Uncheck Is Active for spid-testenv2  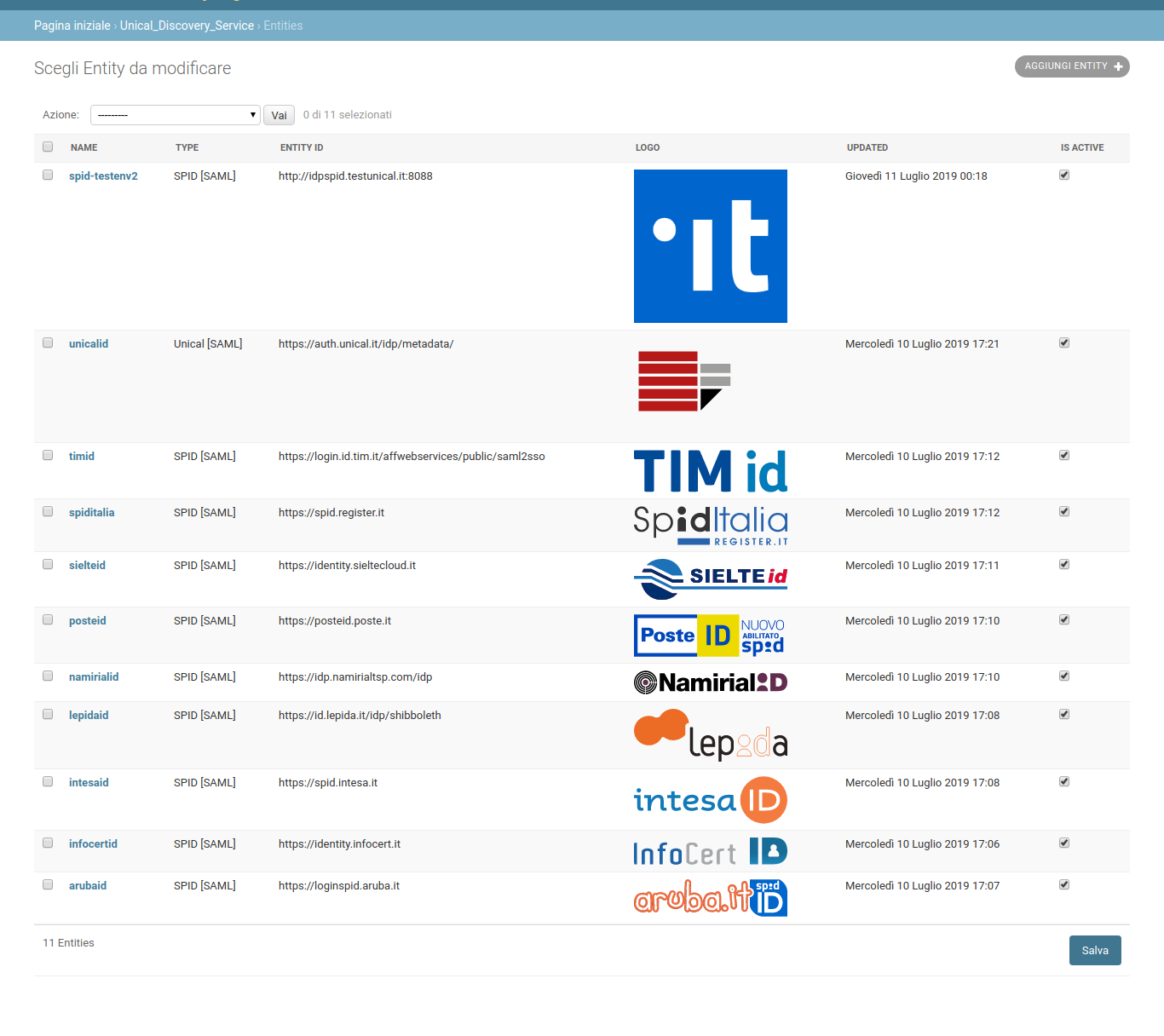click(1064, 175)
